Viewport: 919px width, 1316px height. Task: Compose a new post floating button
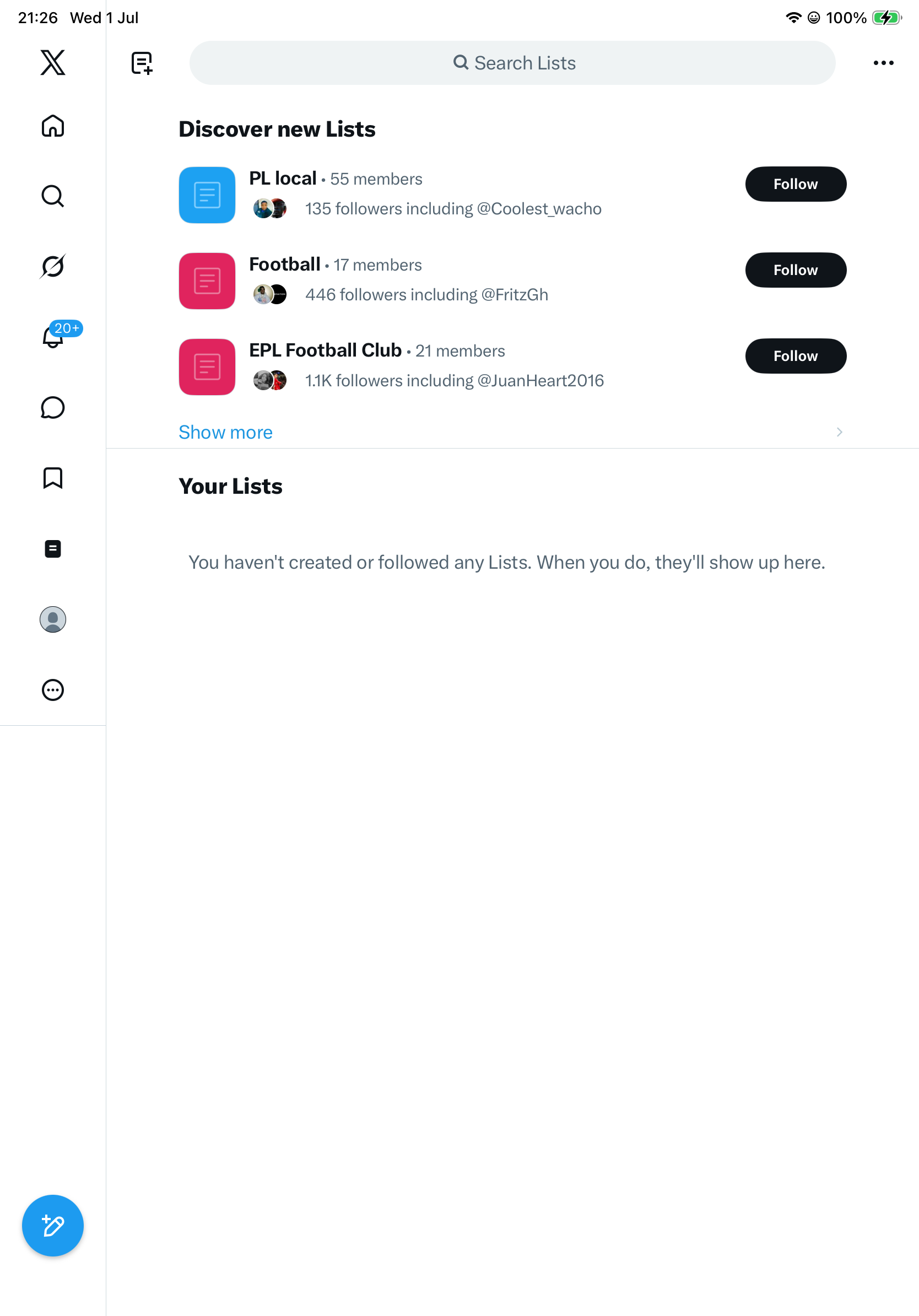(53, 1226)
